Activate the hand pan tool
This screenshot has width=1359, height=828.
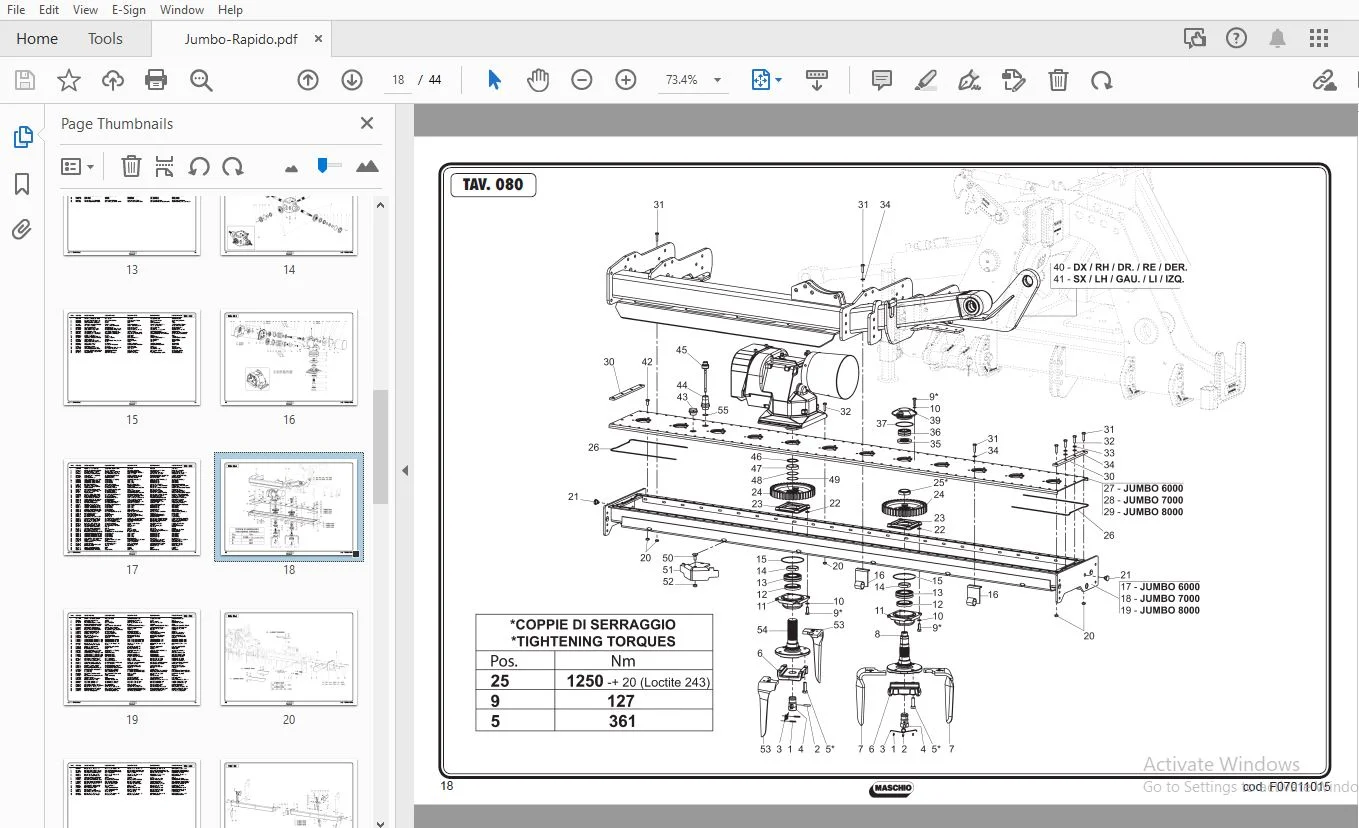538,80
